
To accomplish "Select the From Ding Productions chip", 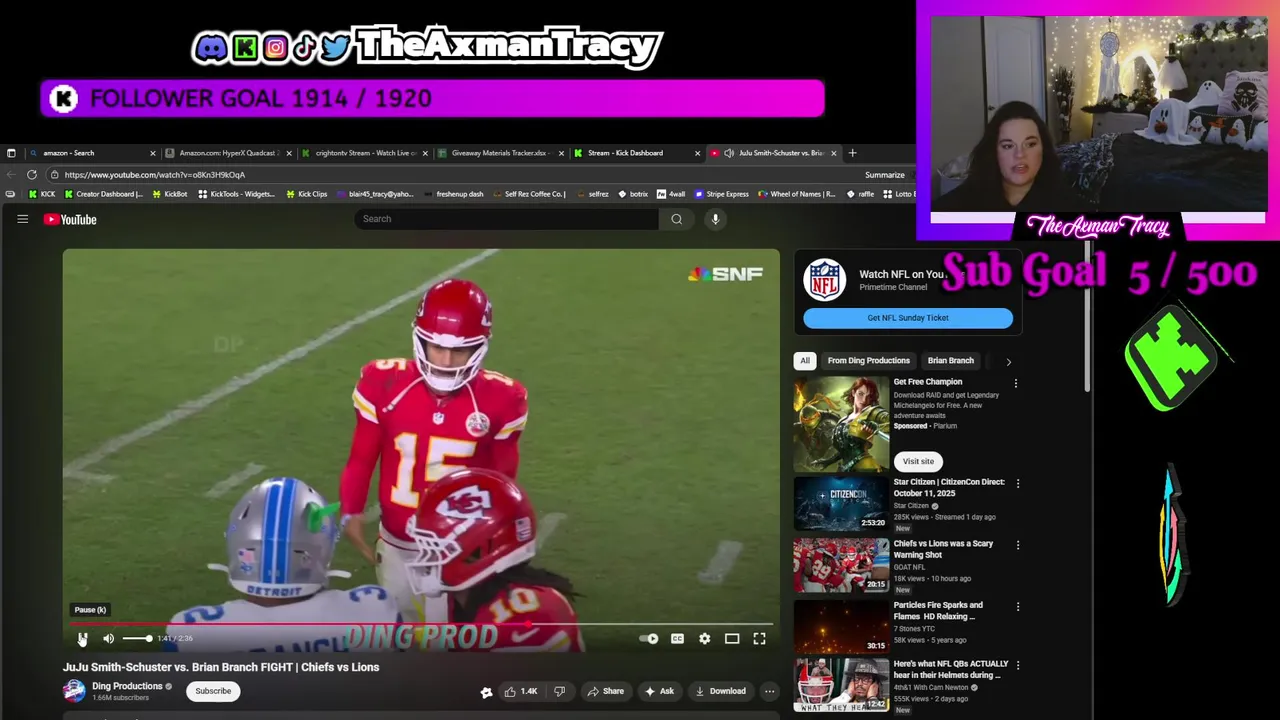I will tap(869, 361).
